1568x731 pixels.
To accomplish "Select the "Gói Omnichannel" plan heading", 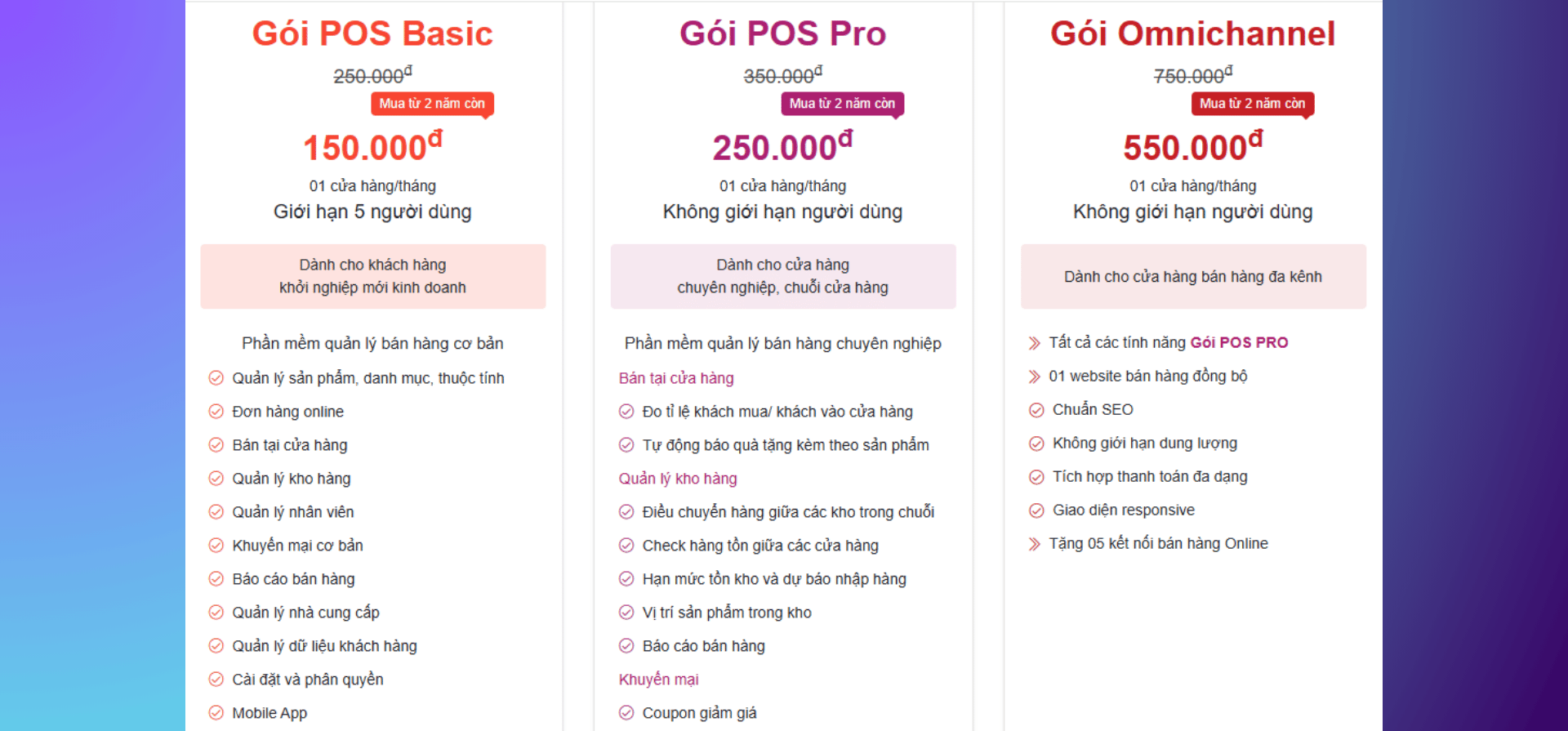I will click(x=1192, y=33).
